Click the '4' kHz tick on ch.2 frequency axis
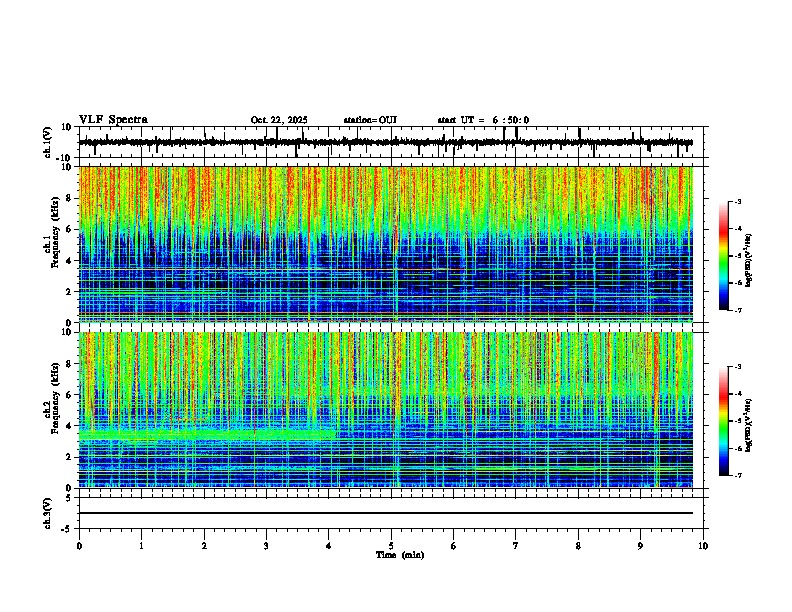 [x=69, y=426]
